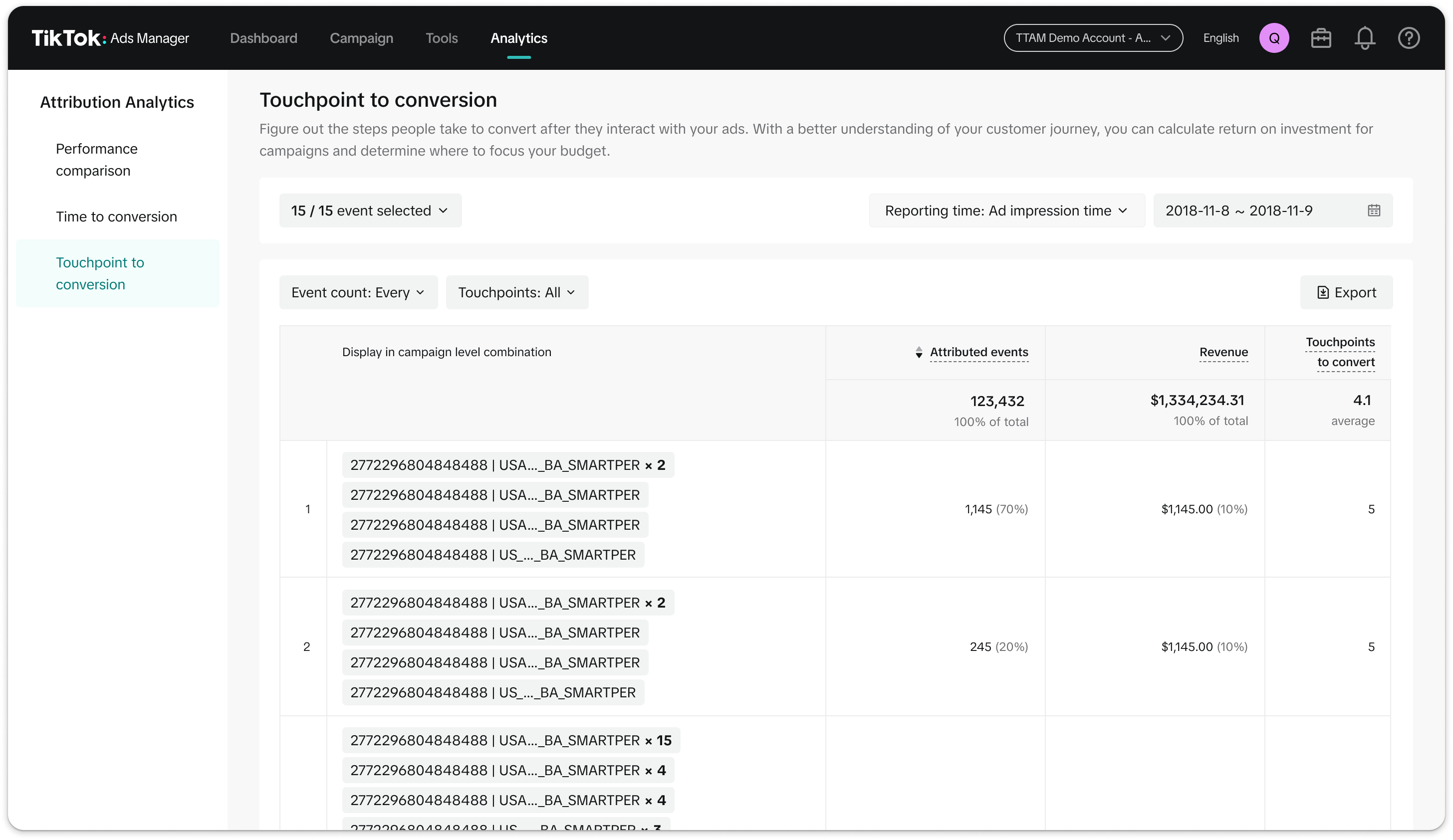The height and width of the screenshot is (840, 1453).
Task: Click the purple Q profile avatar
Action: (1274, 38)
